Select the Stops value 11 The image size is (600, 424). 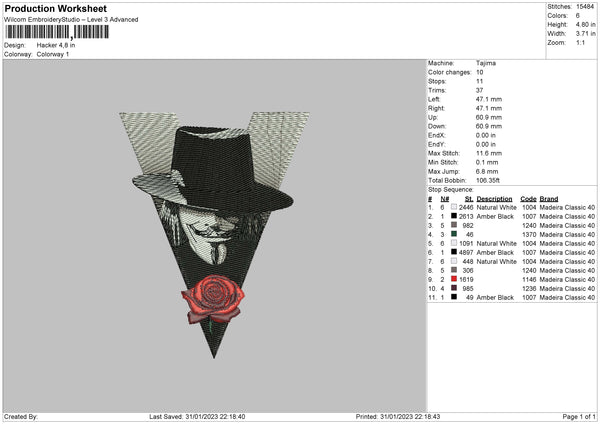tap(479, 81)
